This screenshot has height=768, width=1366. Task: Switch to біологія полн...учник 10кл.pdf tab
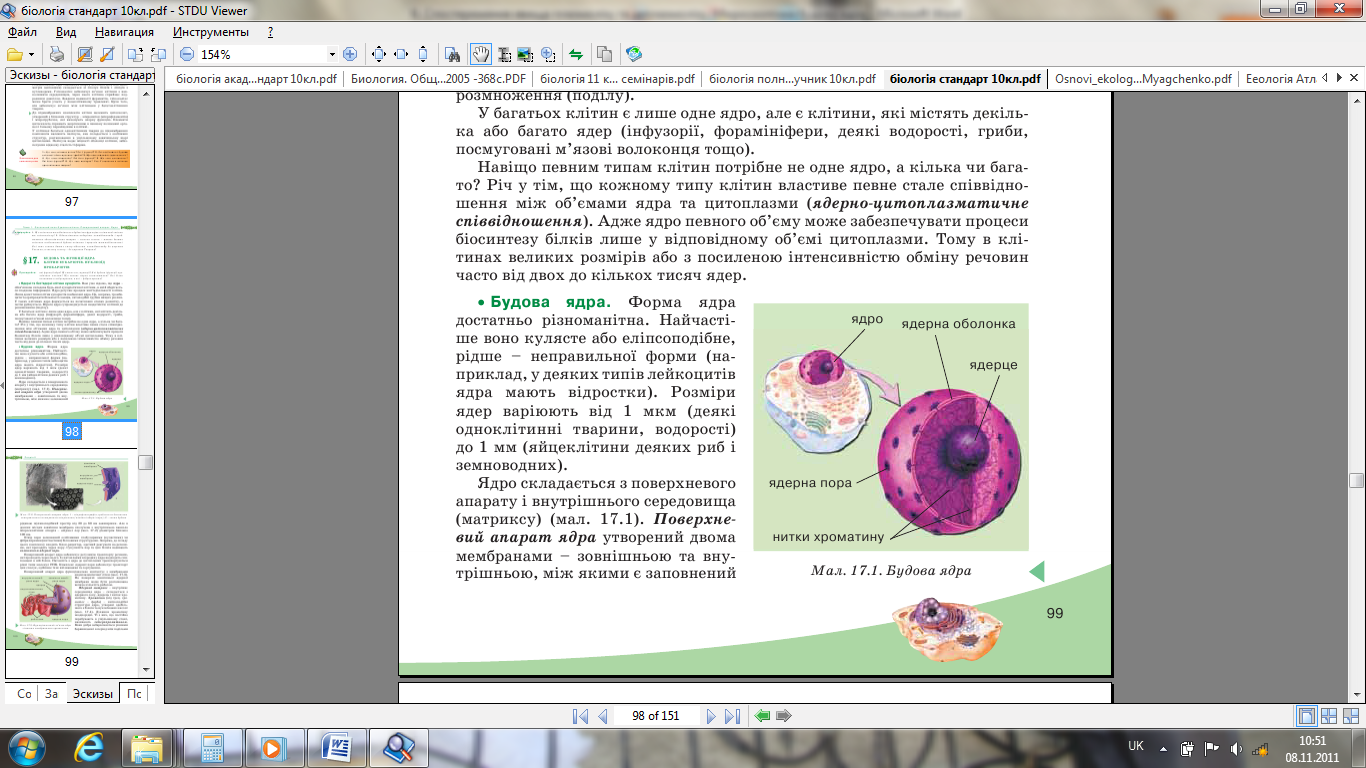tap(792, 79)
